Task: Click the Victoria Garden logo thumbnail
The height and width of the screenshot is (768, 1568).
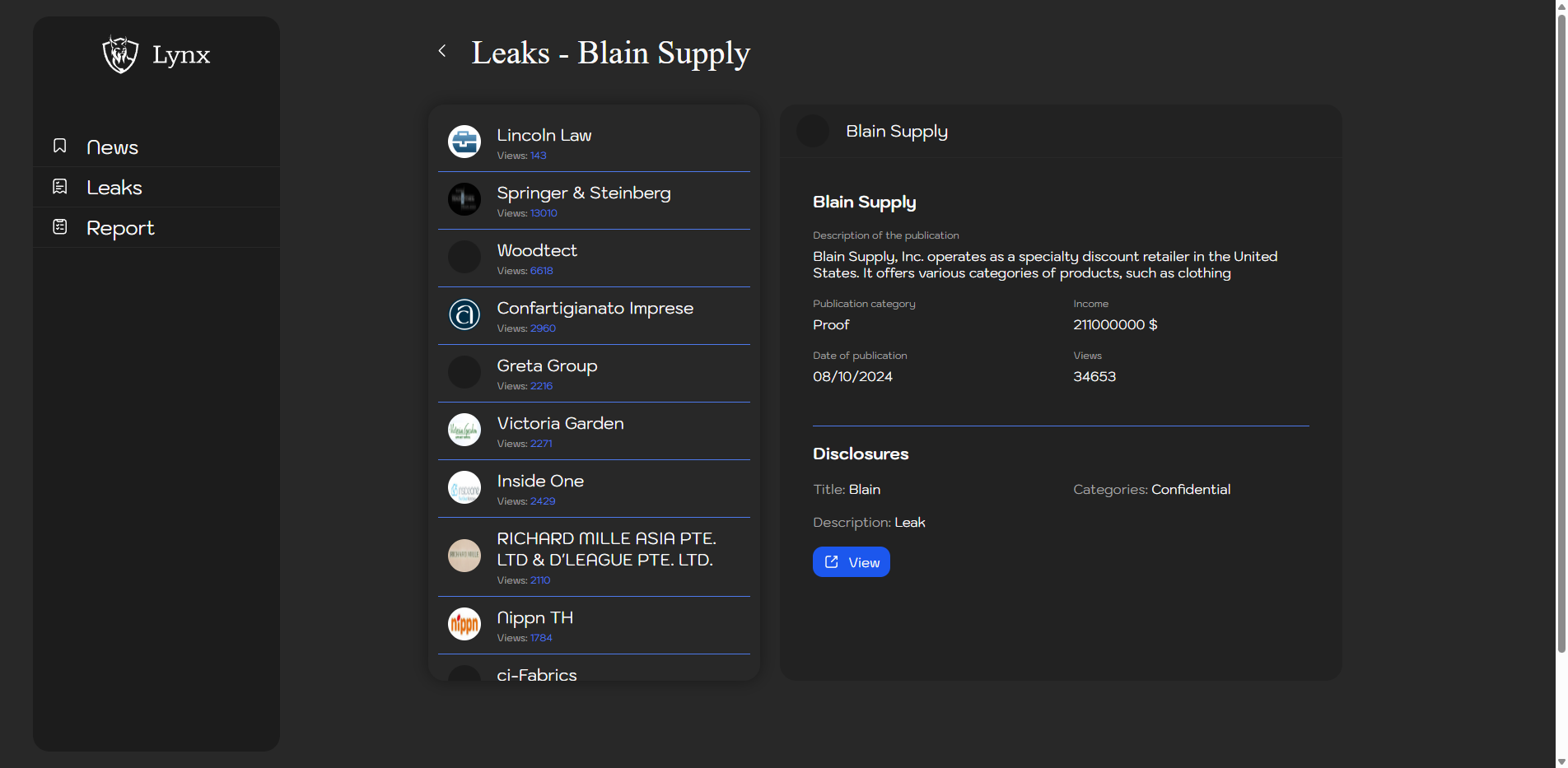Action: click(464, 430)
